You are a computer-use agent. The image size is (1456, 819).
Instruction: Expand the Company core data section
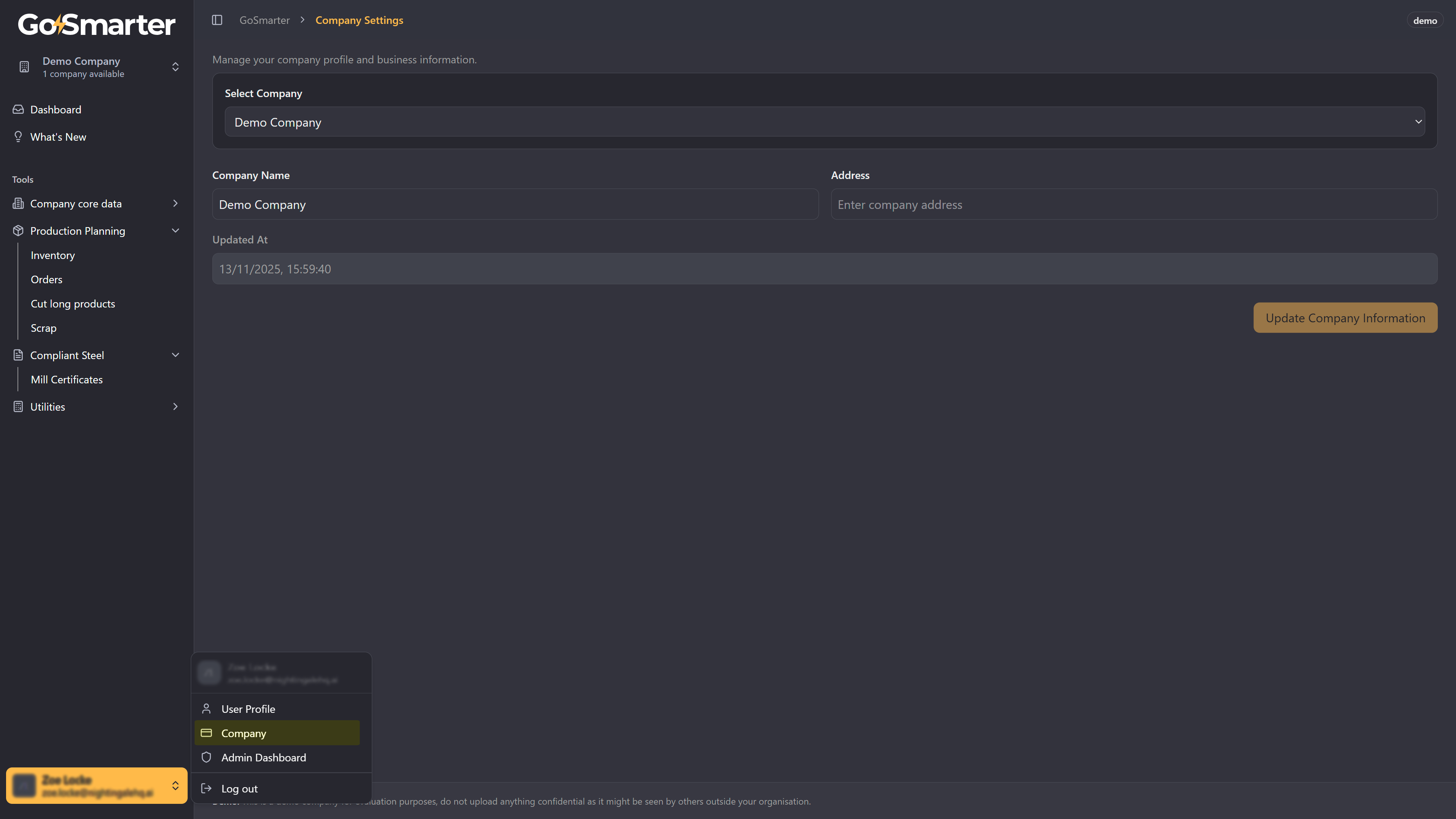coord(175,204)
